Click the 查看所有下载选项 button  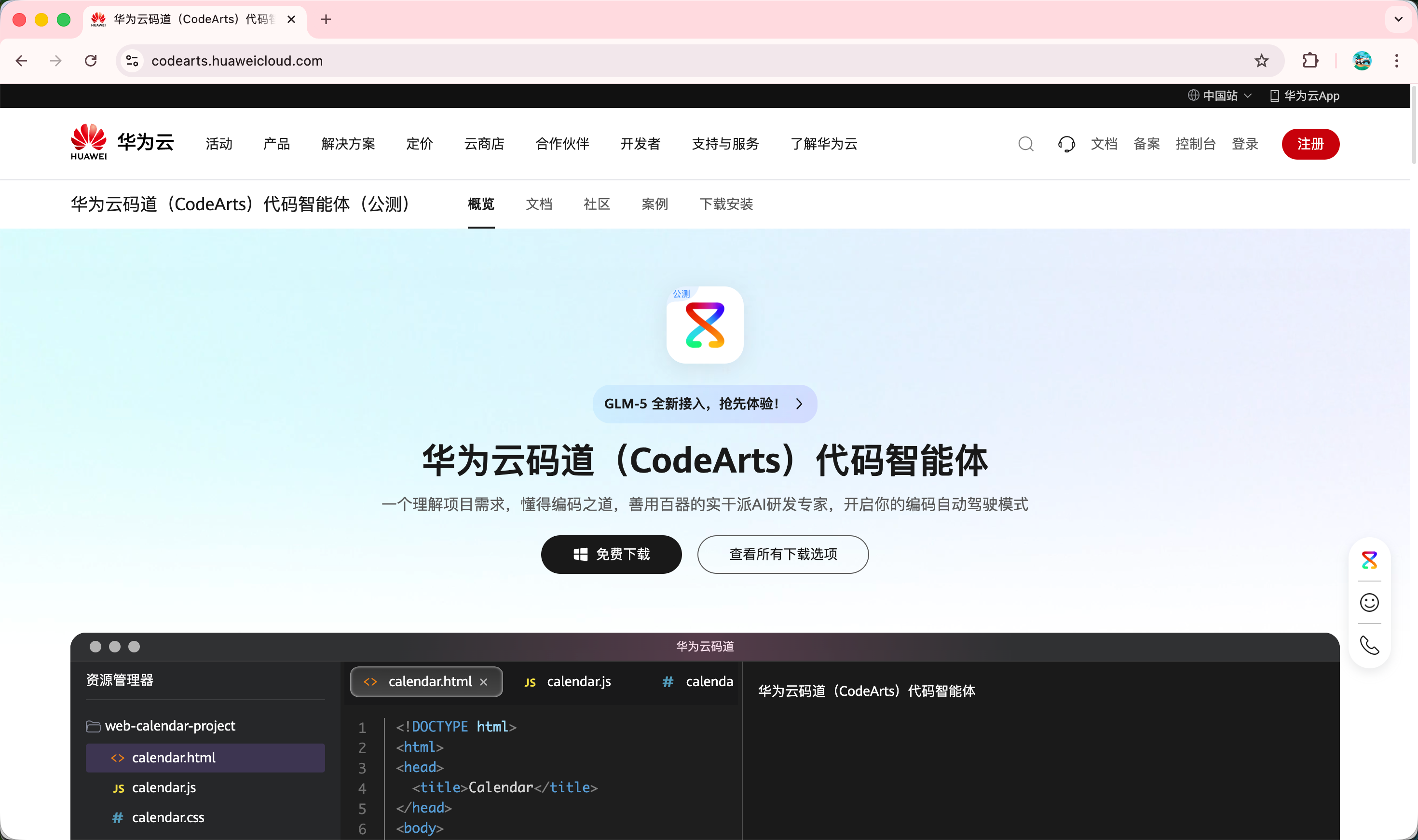click(x=782, y=554)
